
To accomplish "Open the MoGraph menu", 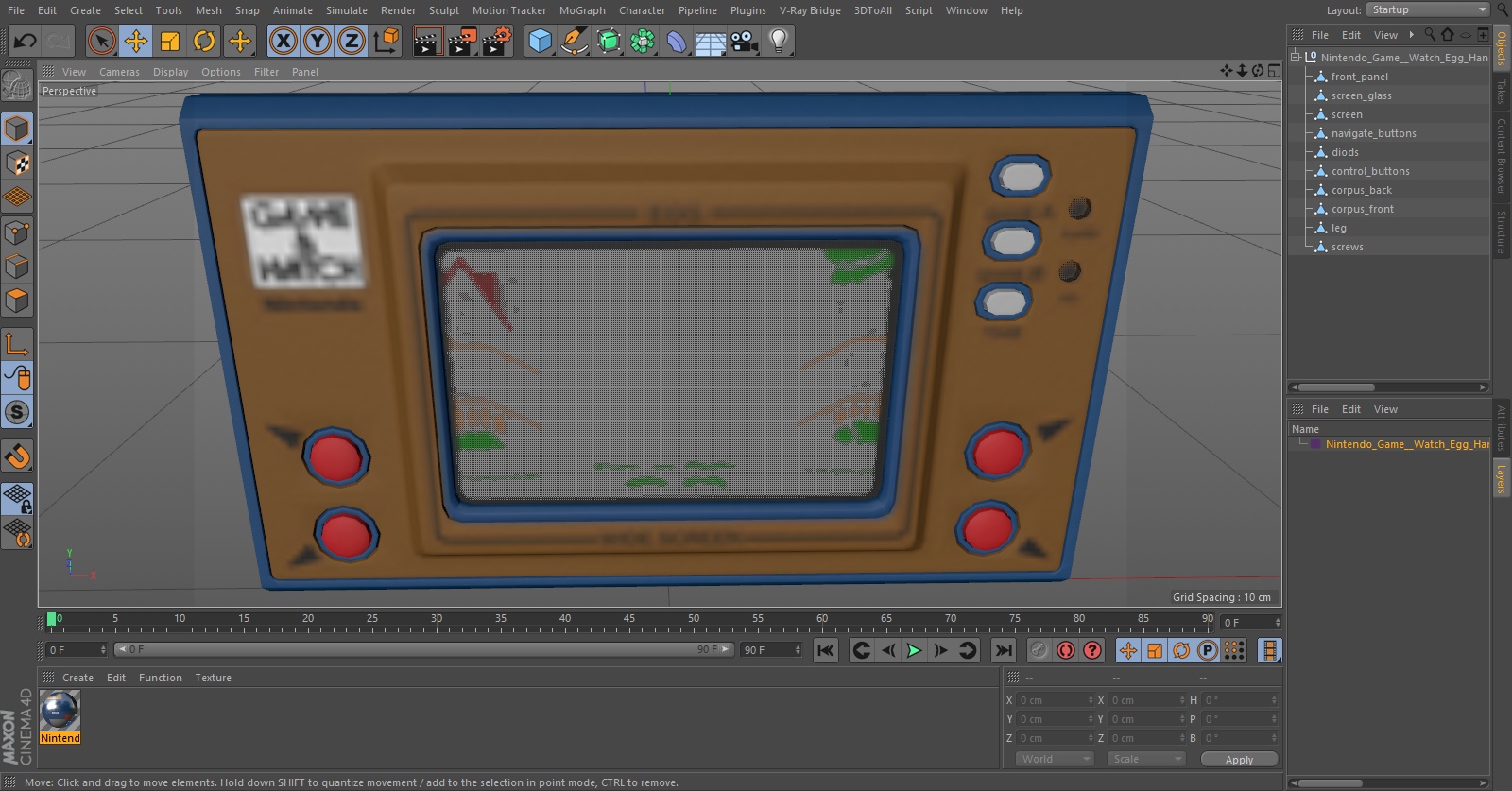I will pyautogui.click(x=582, y=10).
